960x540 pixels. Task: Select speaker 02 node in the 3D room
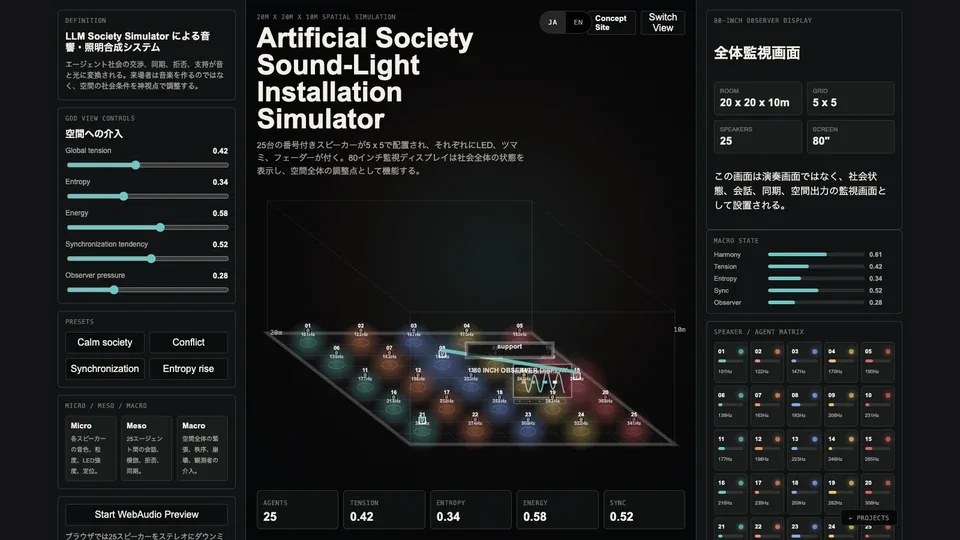[361, 337]
